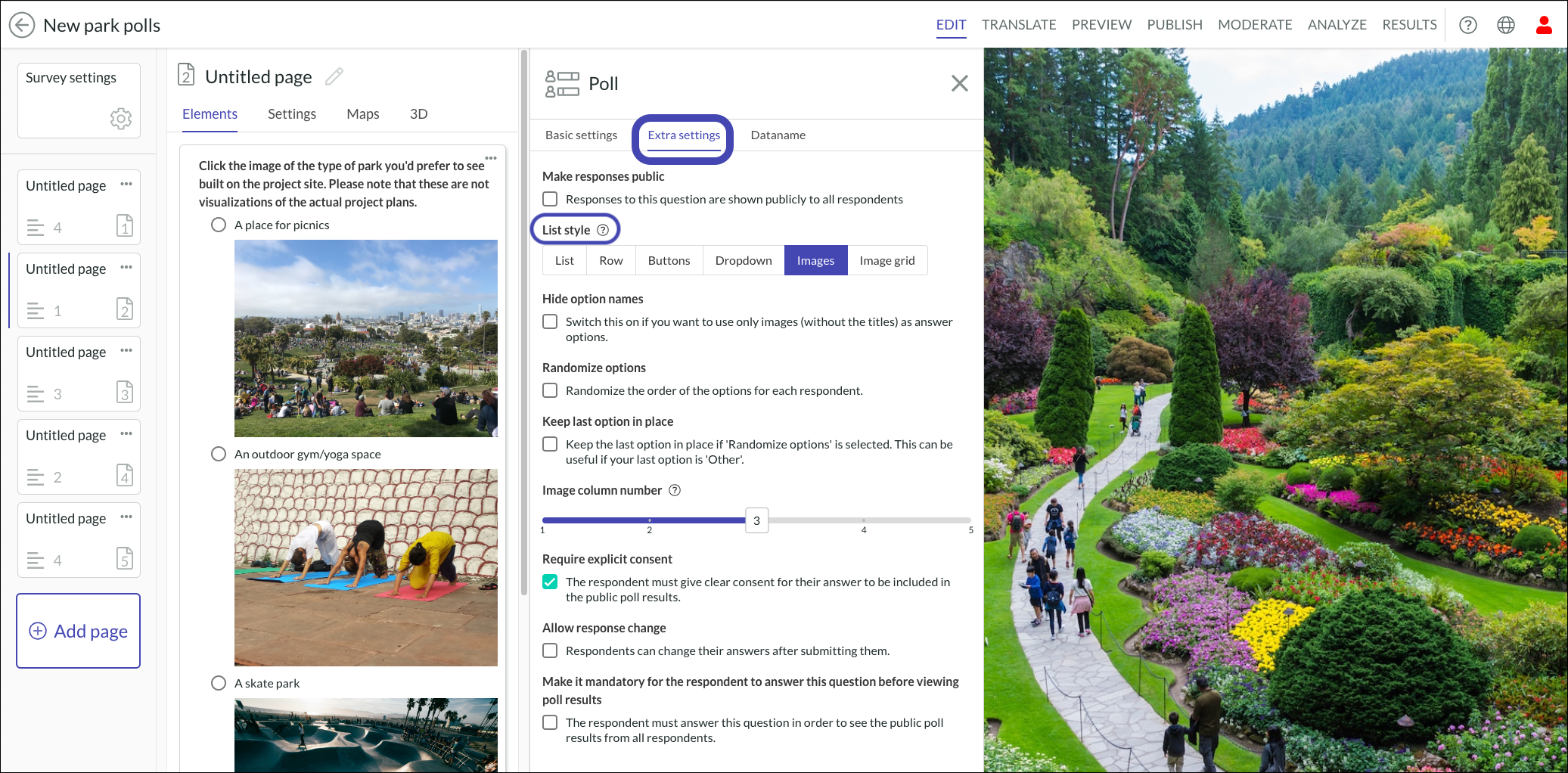Set image column slider to 2
This screenshot has width=1568, height=773.
click(649, 520)
